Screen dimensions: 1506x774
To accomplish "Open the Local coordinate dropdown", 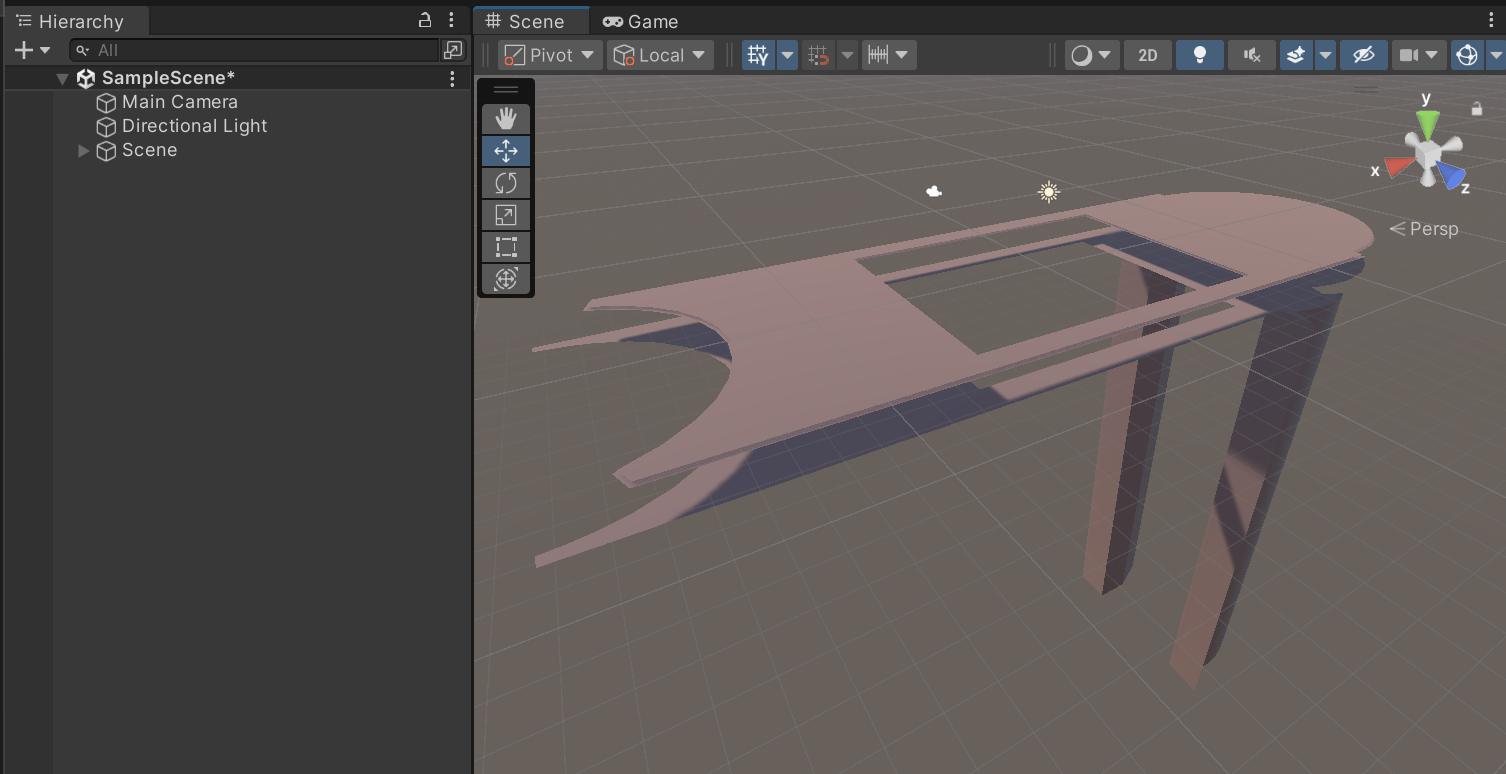I will [x=660, y=55].
